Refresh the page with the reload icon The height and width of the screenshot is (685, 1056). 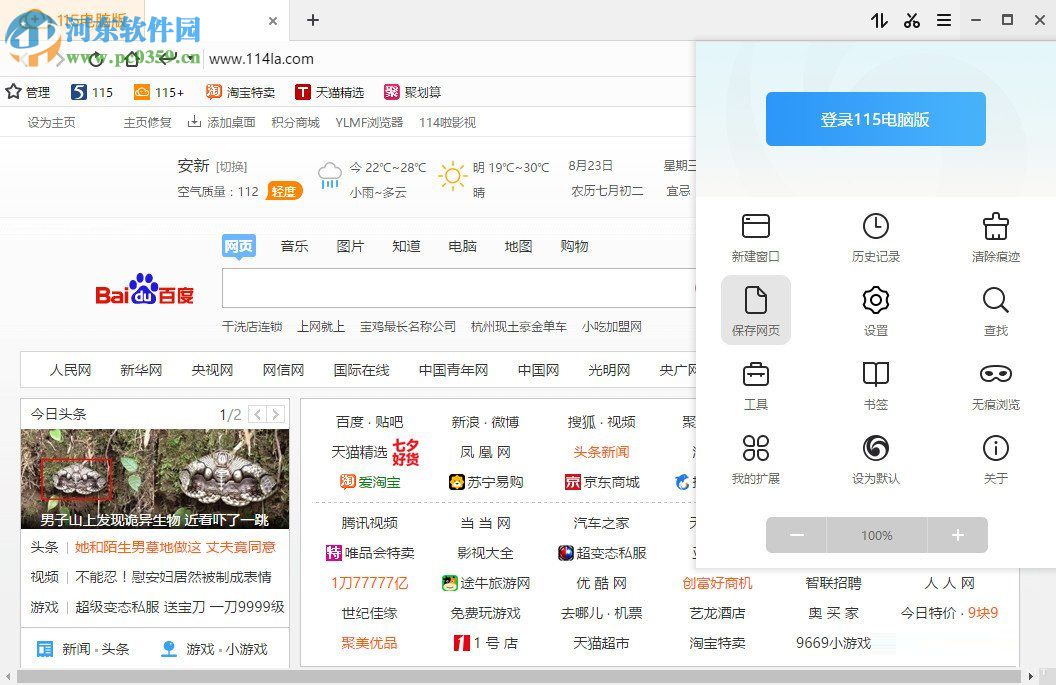(x=96, y=59)
